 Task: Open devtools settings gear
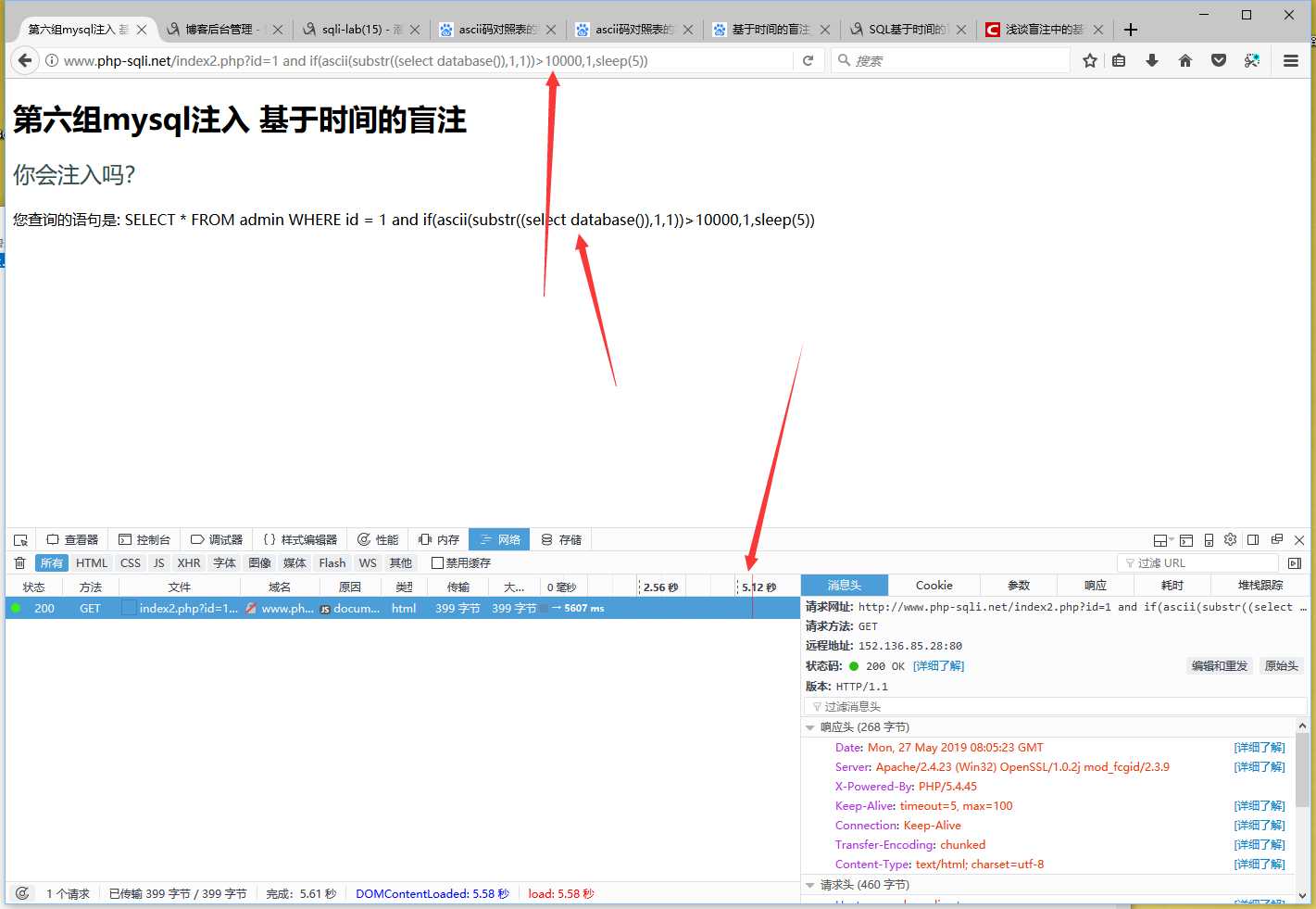(x=1231, y=539)
